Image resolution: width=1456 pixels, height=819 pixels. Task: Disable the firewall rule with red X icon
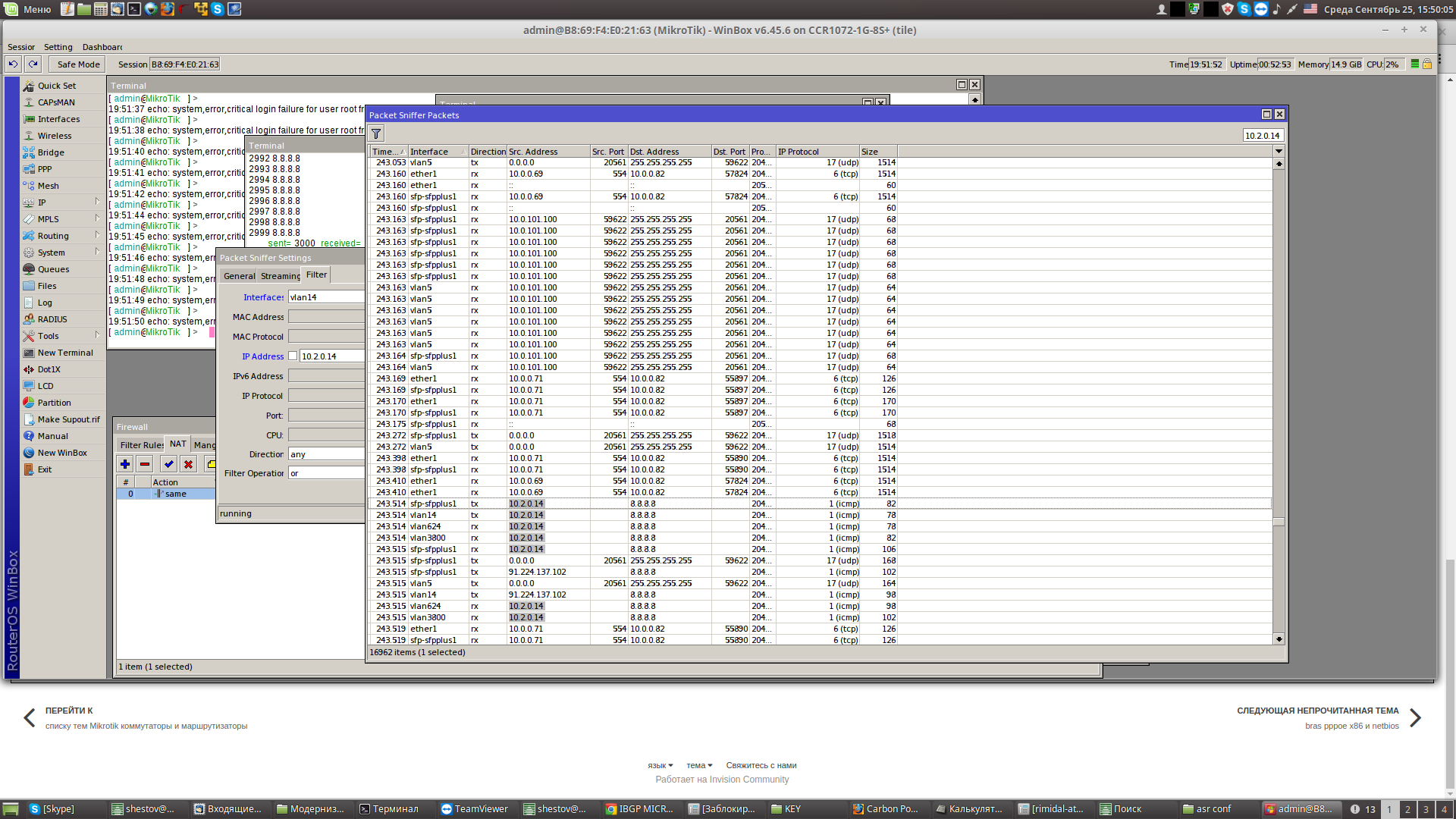tap(189, 464)
